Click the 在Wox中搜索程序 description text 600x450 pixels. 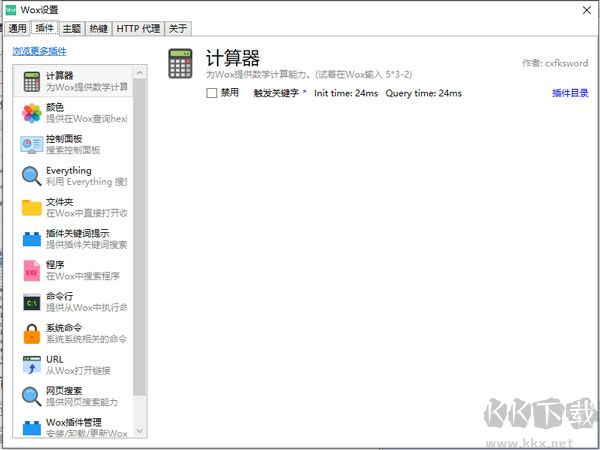[x=83, y=276]
